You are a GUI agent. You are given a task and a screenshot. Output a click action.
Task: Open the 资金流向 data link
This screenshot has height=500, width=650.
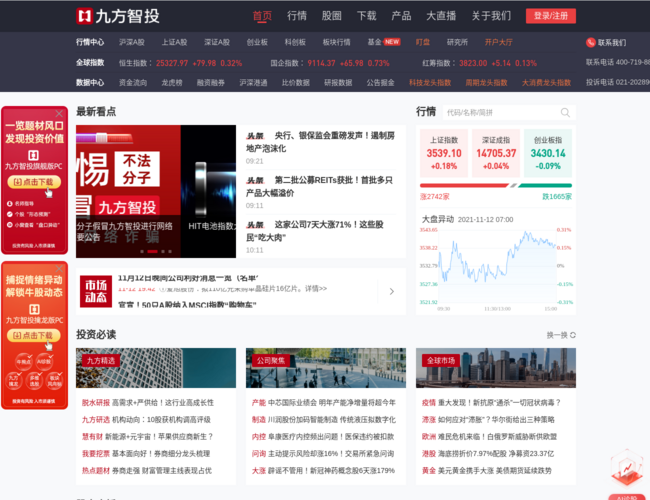click(x=133, y=83)
